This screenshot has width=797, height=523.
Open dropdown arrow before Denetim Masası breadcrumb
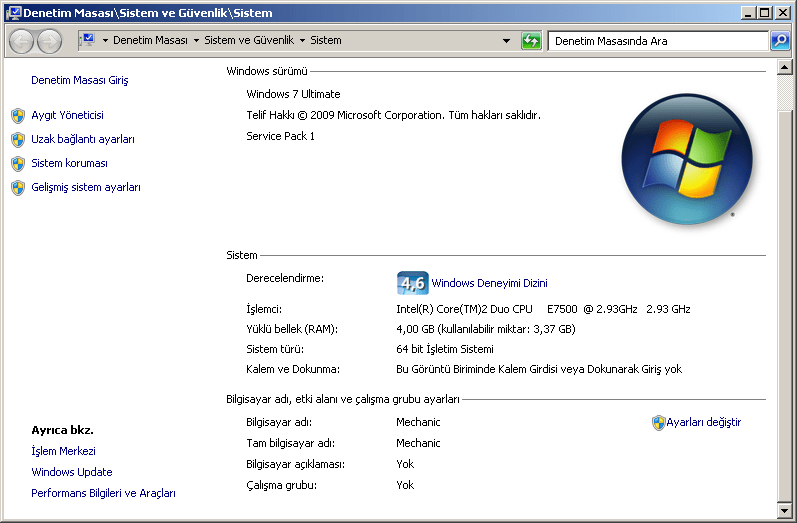point(105,41)
